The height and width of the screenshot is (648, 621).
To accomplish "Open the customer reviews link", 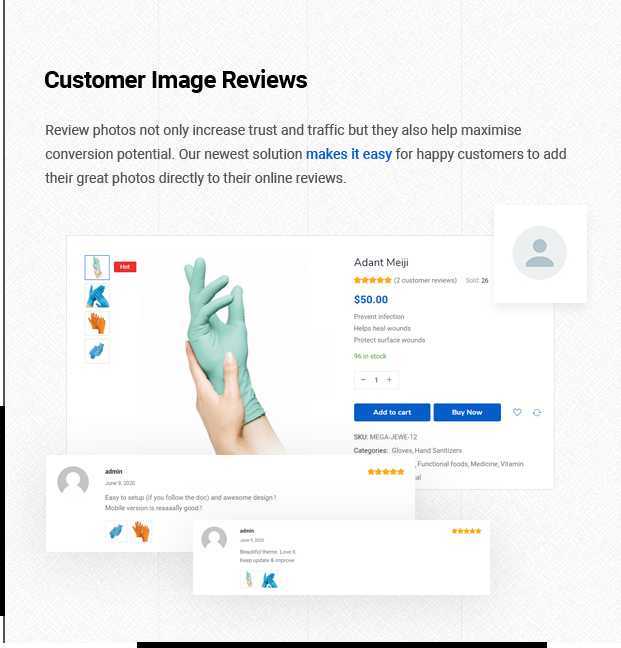I will [x=425, y=280].
